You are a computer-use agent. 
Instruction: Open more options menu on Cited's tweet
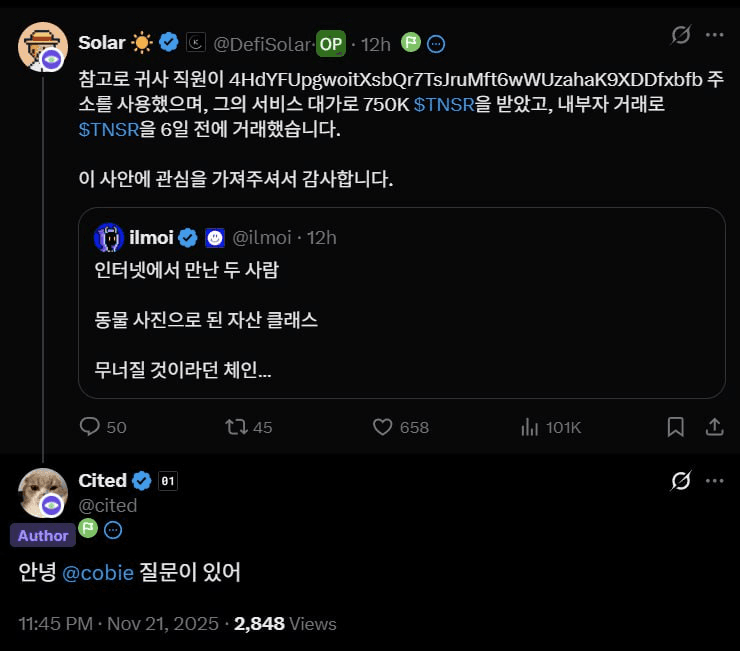pos(714,481)
